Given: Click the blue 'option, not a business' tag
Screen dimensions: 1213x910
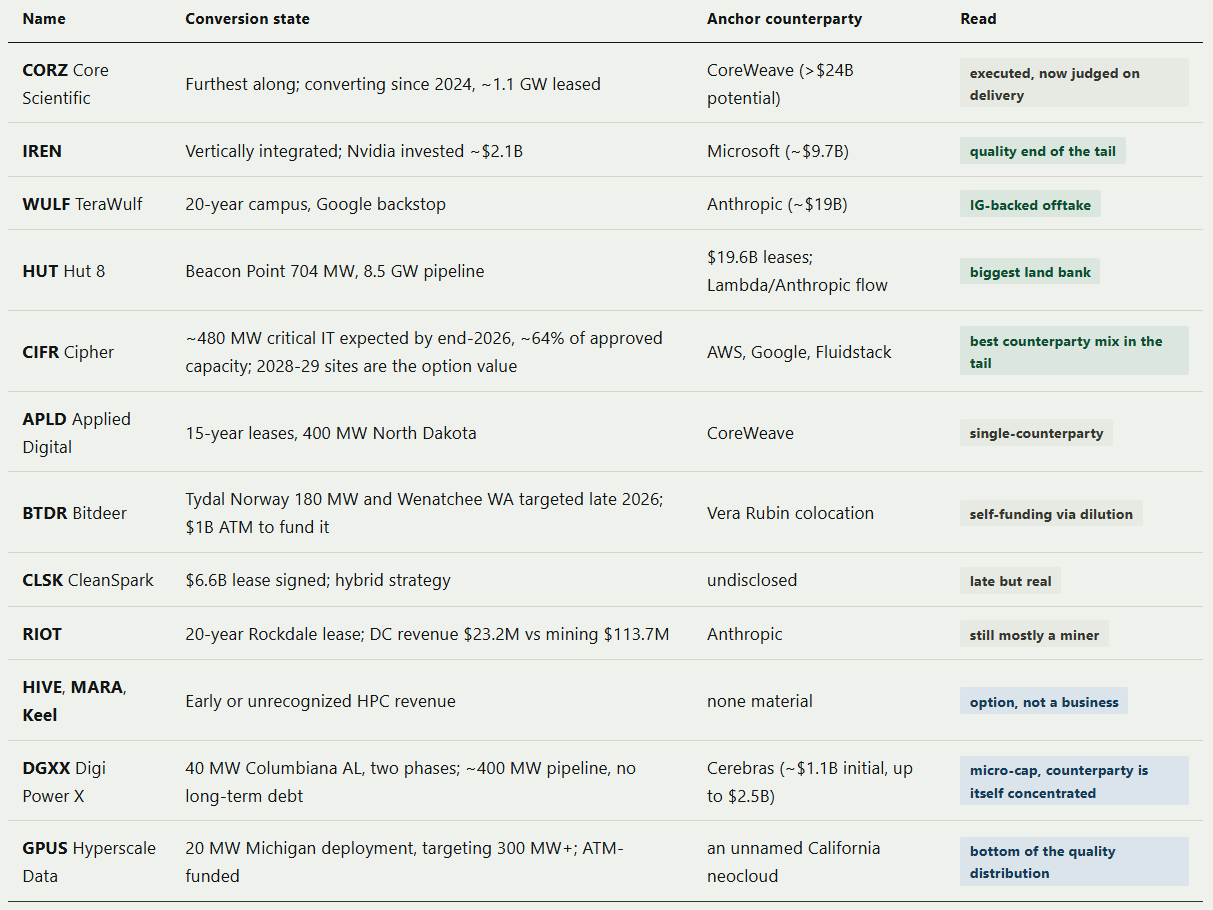Looking at the screenshot, I should click(x=1044, y=701).
